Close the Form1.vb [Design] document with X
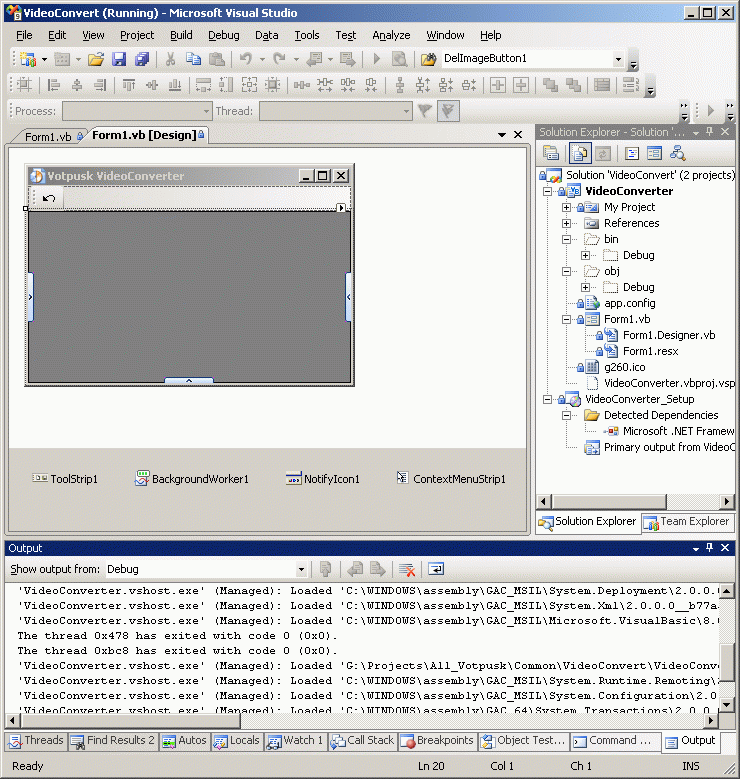This screenshot has width=740, height=779. coord(518,135)
